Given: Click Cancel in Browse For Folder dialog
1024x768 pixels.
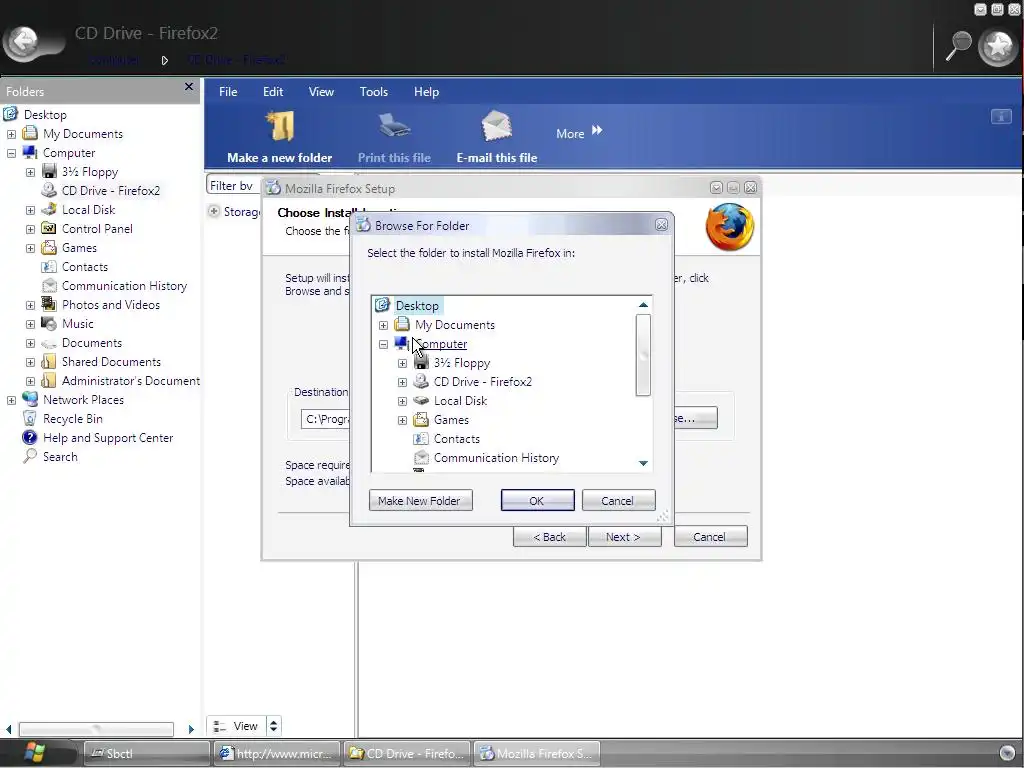Looking at the screenshot, I should click(618, 501).
